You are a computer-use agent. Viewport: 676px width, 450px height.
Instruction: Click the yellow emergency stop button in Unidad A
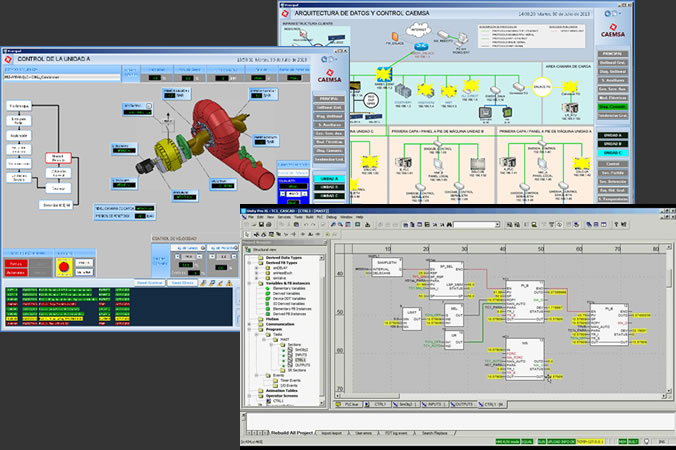pyautogui.click(x=64, y=267)
